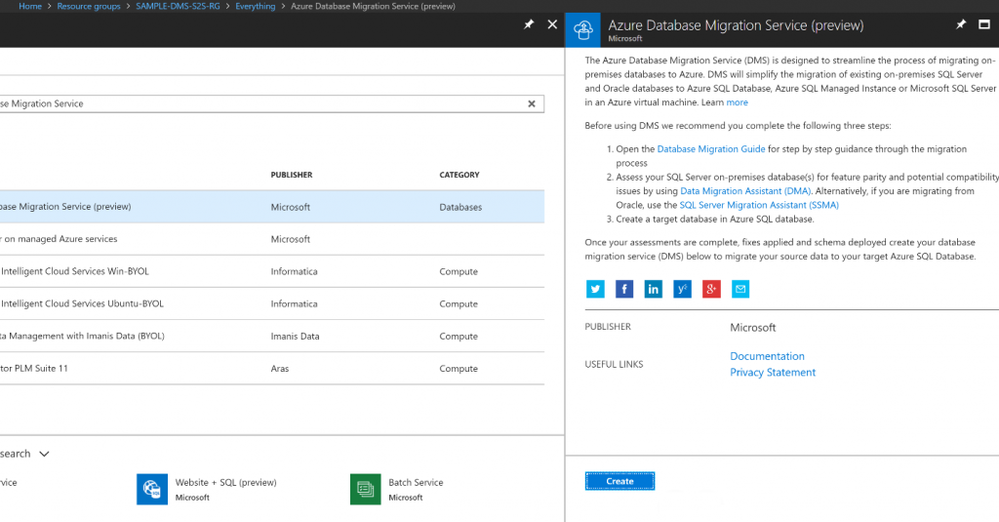Expand the related search chevron
The image size is (999, 522).
(x=44, y=454)
